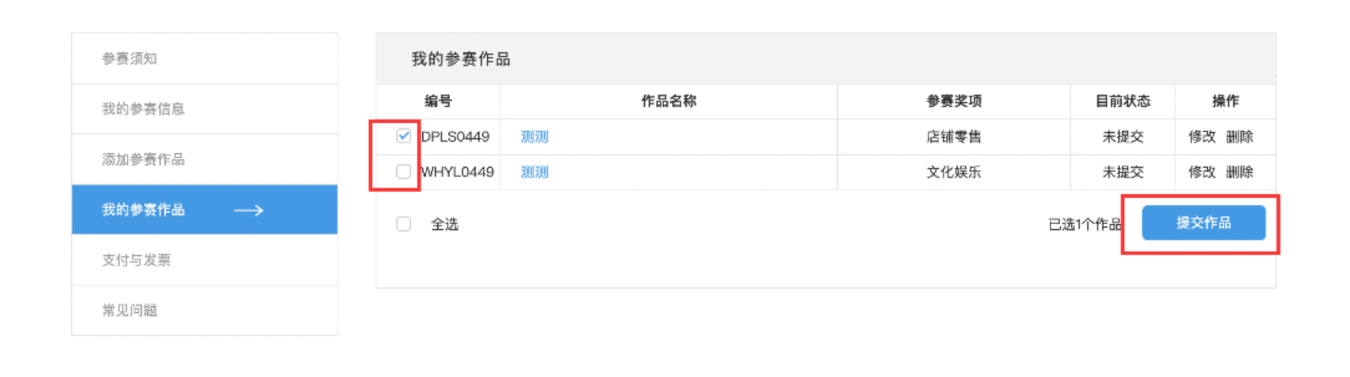Uncheck the DPLS0449 row checkbox
The width and height of the screenshot is (1350, 377).
coord(404,137)
